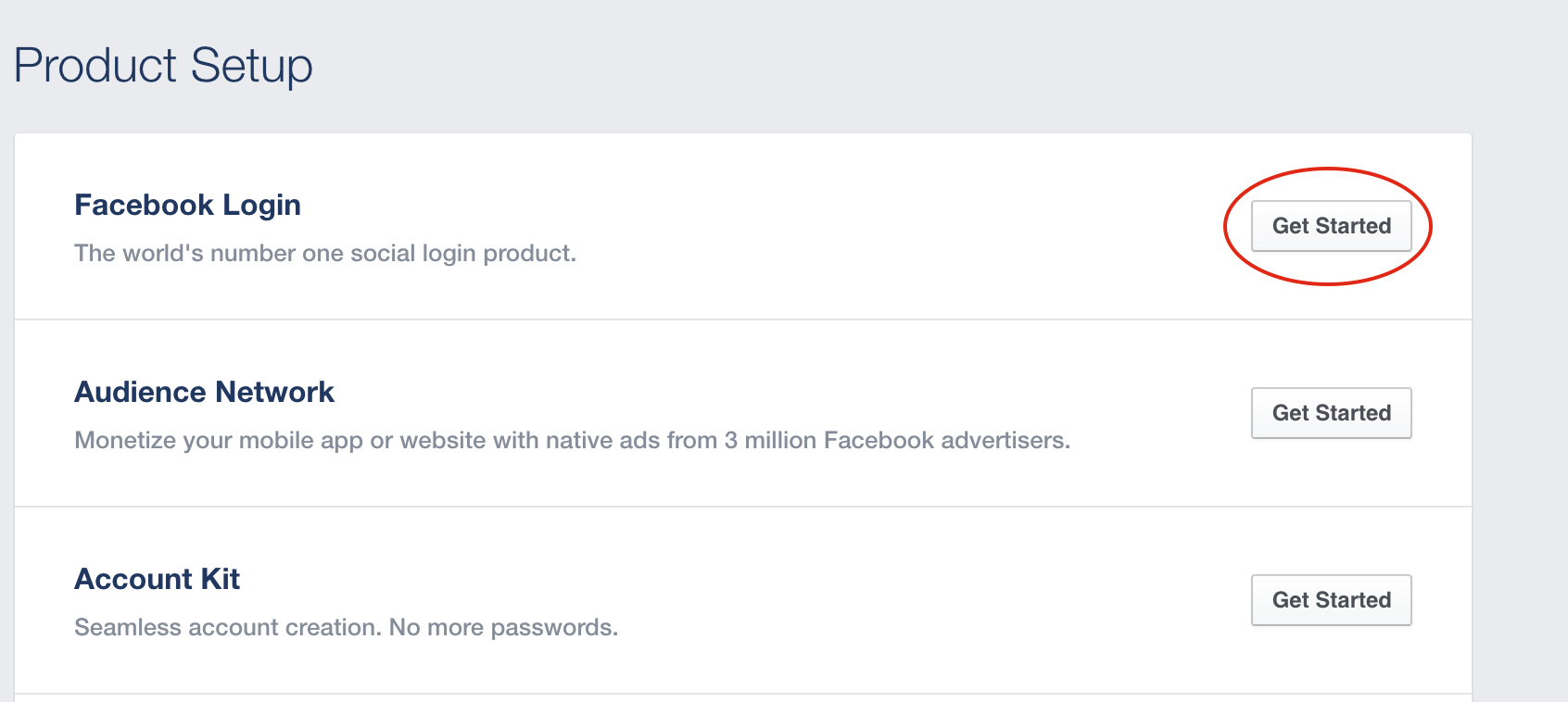Click the Facebook Login description text

coord(324,253)
